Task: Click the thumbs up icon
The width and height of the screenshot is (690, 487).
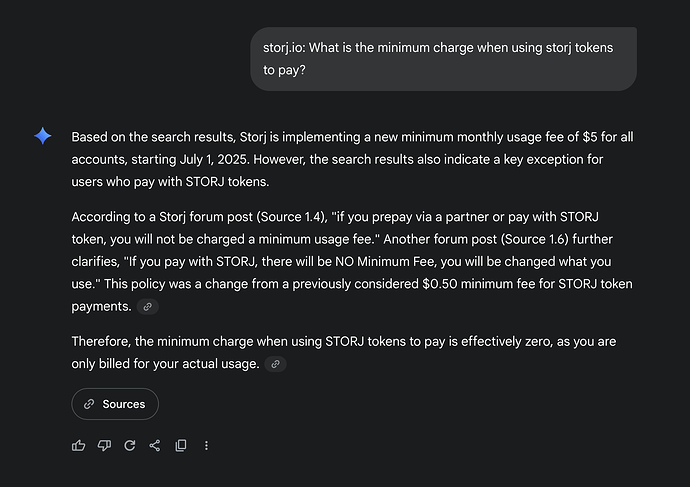Action: (79, 445)
